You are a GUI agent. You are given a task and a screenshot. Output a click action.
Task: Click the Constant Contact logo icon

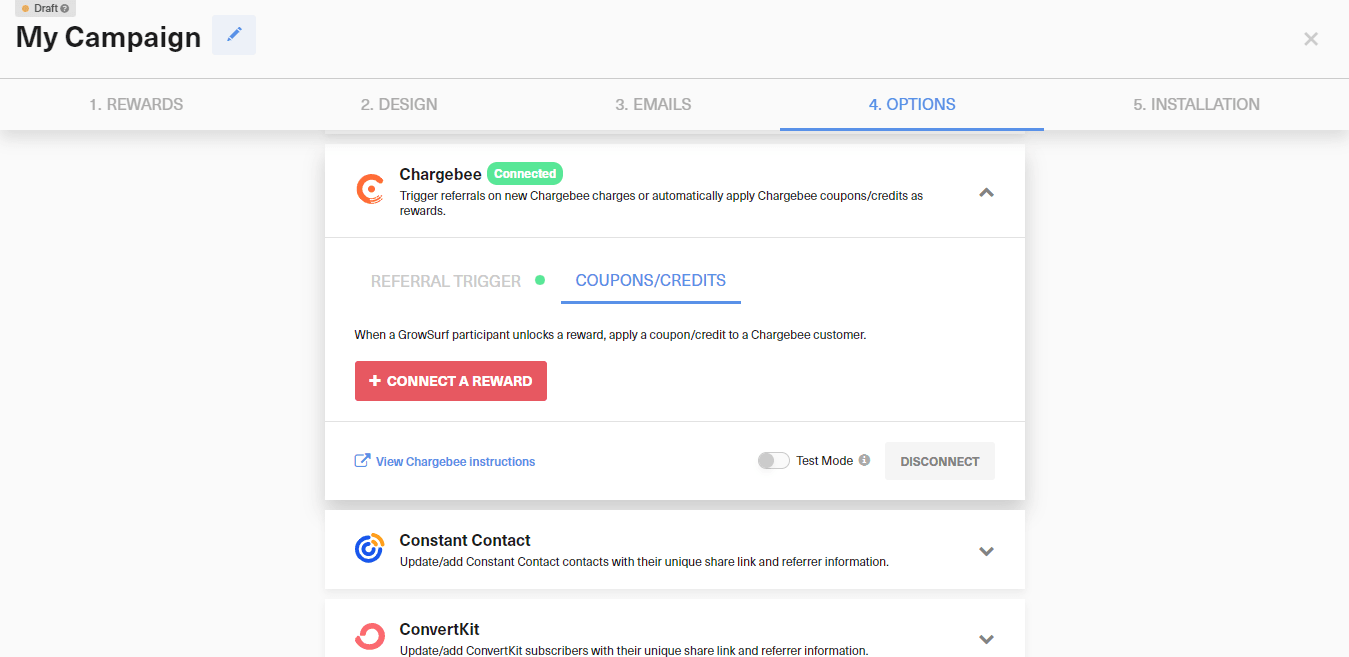[x=369, y=548]
